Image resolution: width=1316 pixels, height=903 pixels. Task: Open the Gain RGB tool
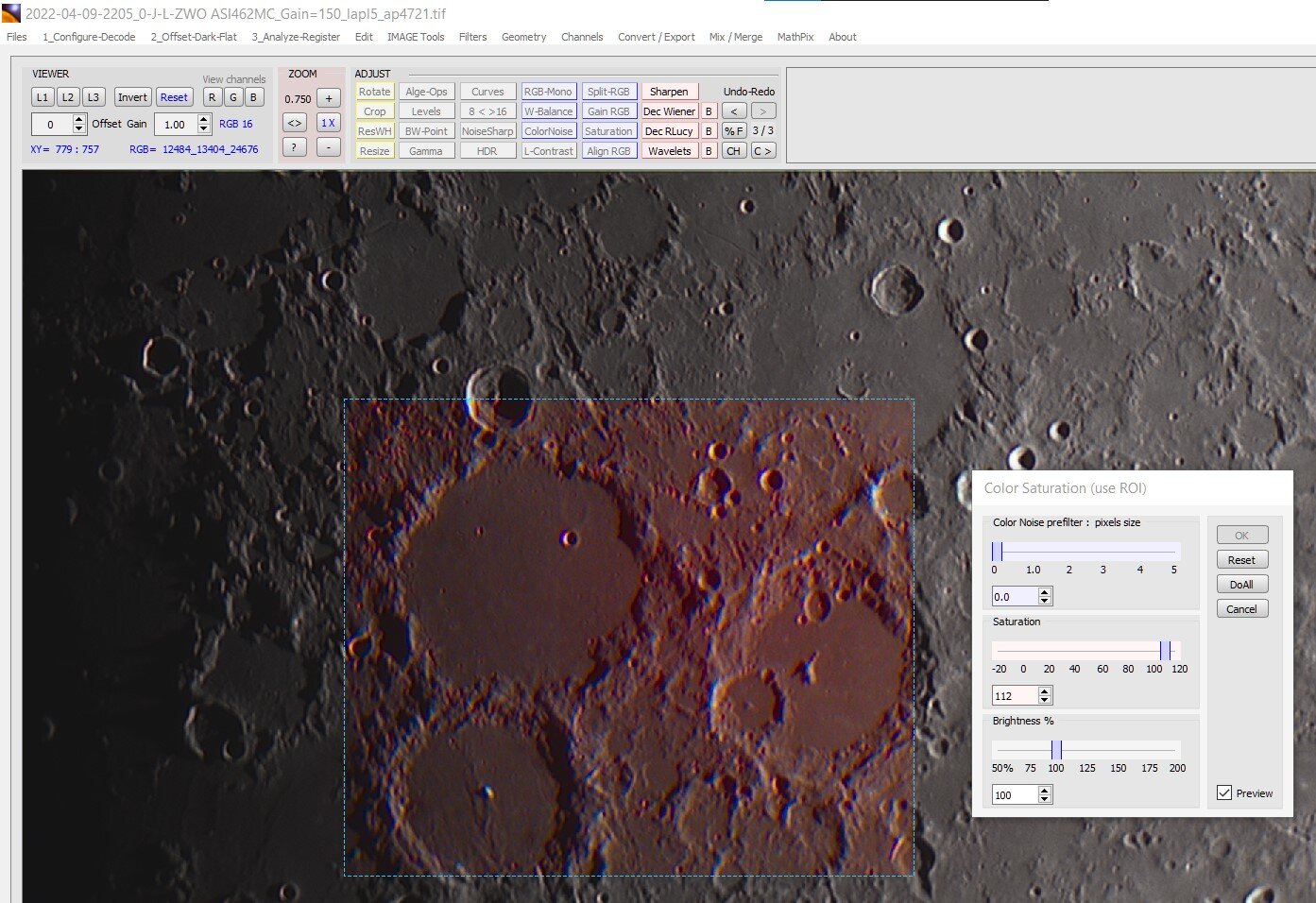[608, 111]
